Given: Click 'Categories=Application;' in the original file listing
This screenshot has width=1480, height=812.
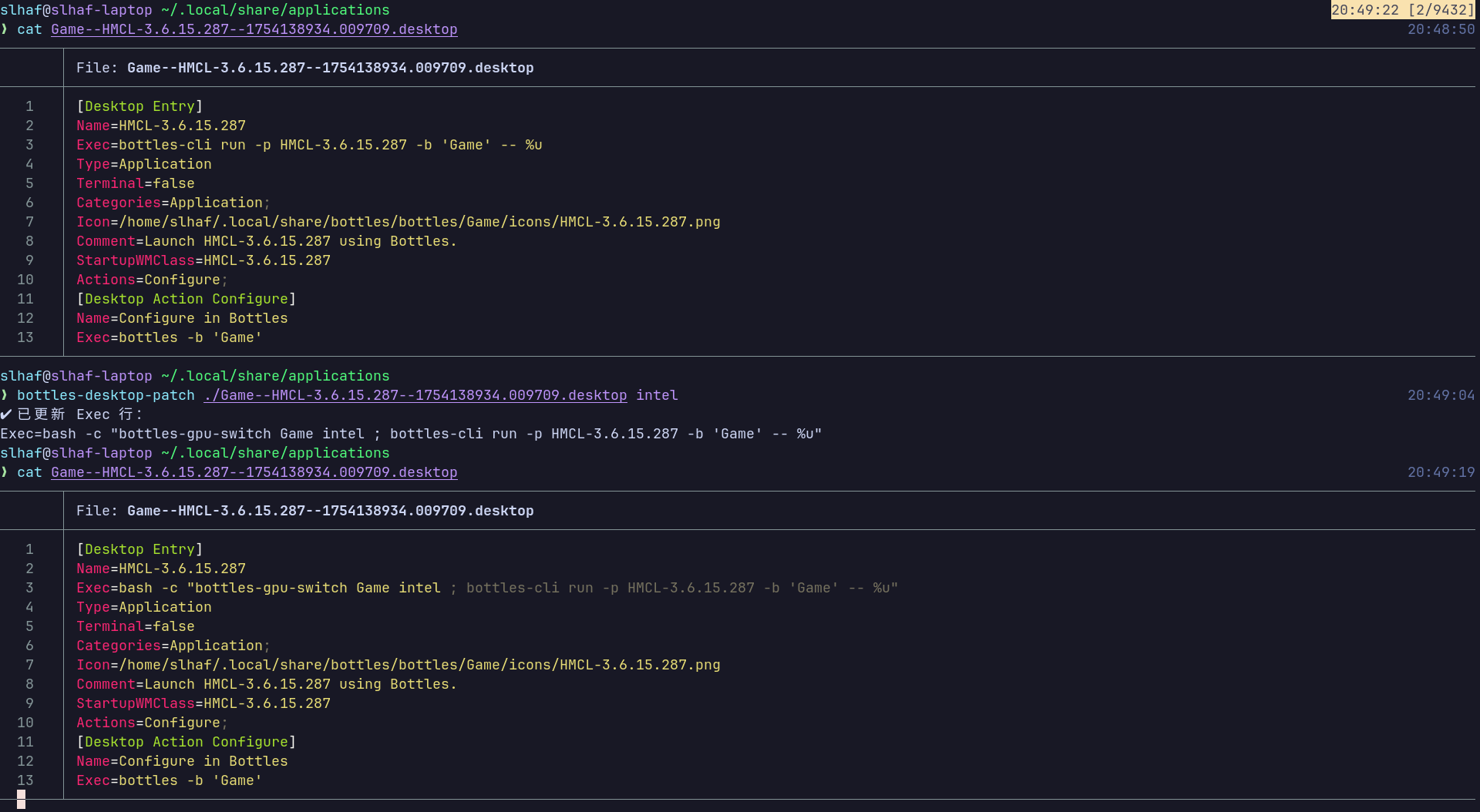Looking at the screenshot, I should [173, 203].
